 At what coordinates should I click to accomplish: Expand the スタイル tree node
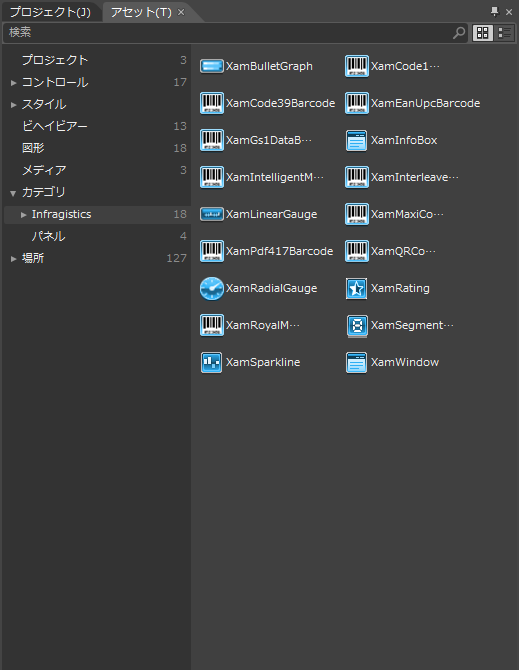tap(14, 105)
